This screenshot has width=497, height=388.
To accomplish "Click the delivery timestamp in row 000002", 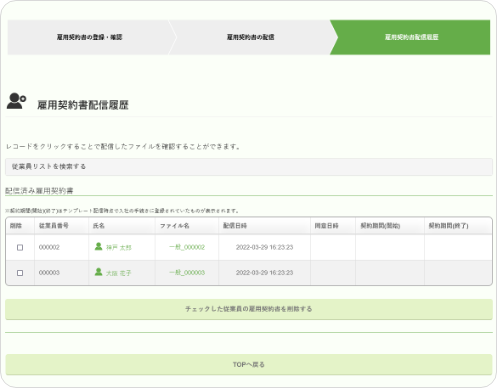I will coord(264,247).
